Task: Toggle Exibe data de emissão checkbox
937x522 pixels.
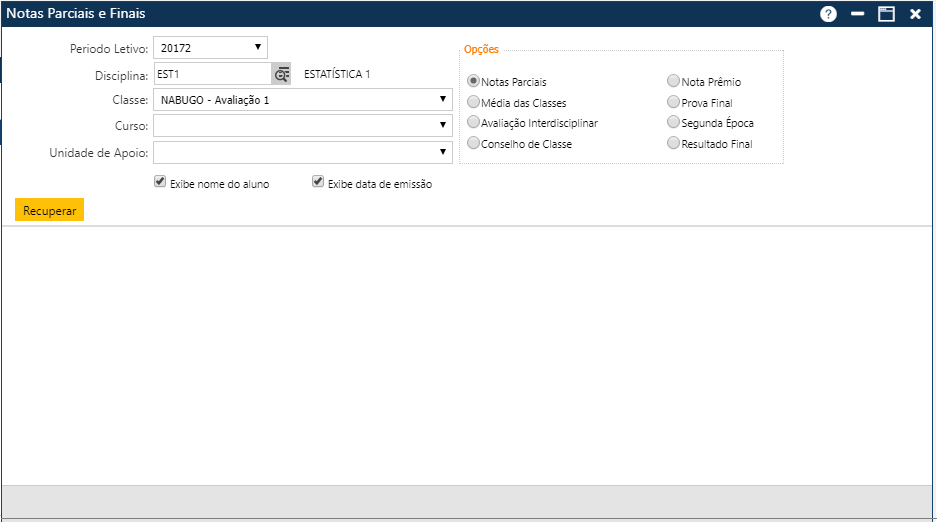Action: 318,183
